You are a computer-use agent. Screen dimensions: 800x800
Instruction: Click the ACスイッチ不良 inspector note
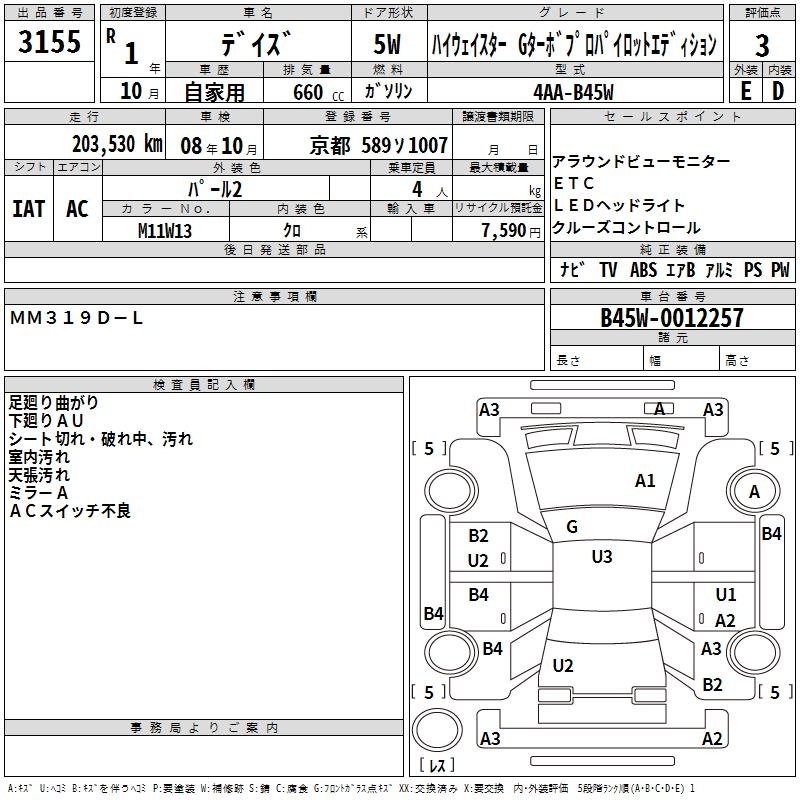(x=70, y=511)
